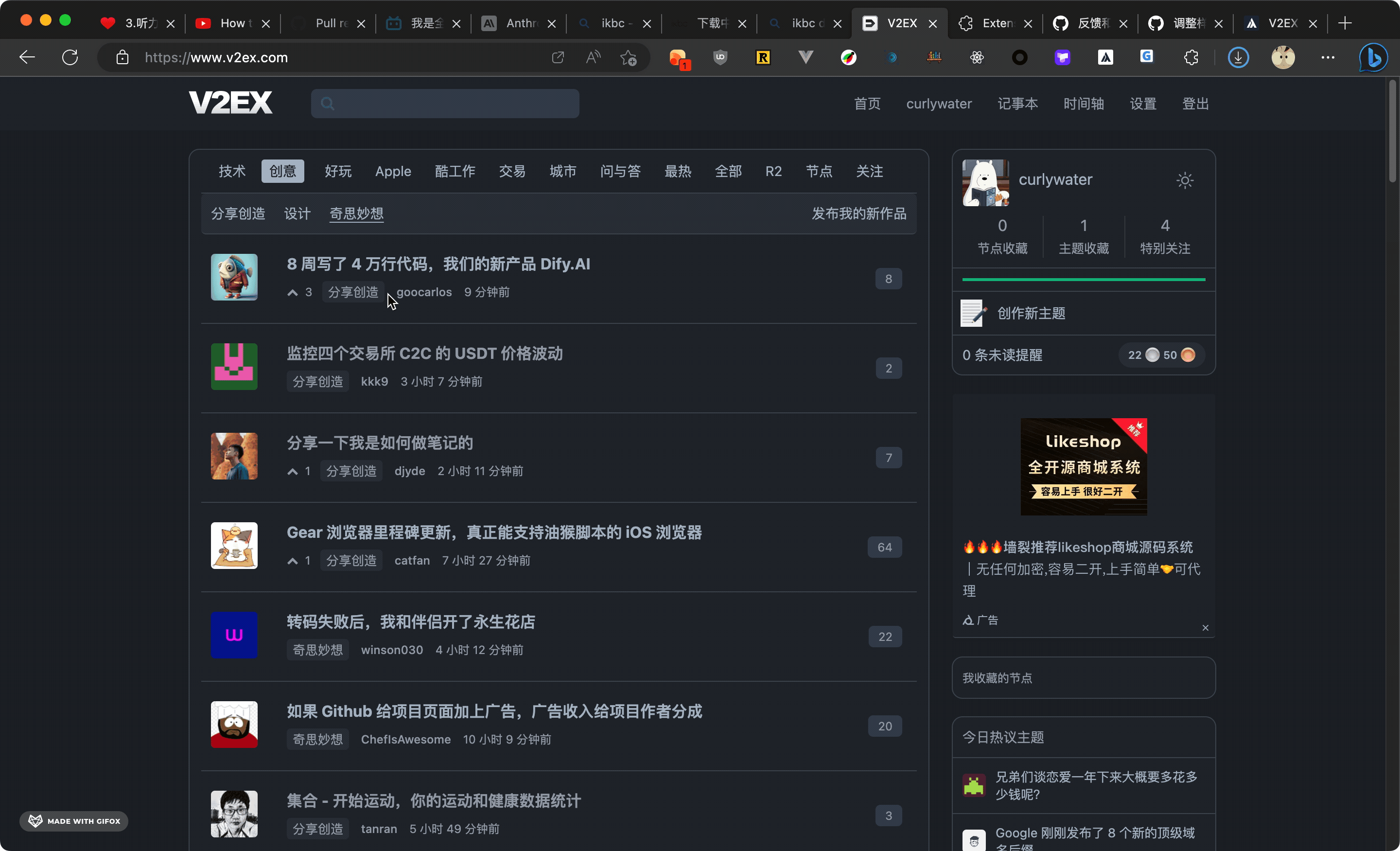Image resolution: width=1400 pixels, height=851 pixels.
Task: Click the downloads icon in toolbar
Action: point(1238,57)
